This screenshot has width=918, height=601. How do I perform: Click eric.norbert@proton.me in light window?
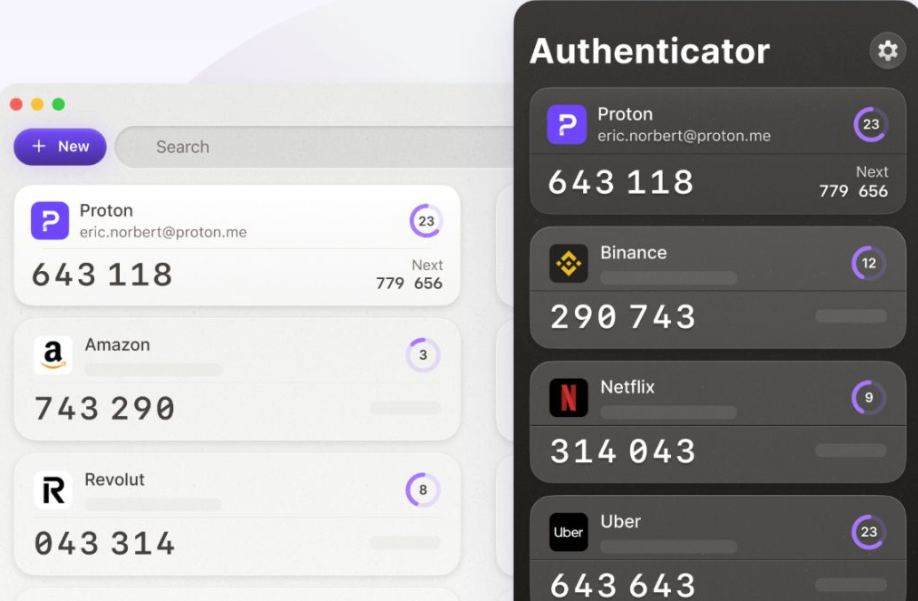point(163,232)
